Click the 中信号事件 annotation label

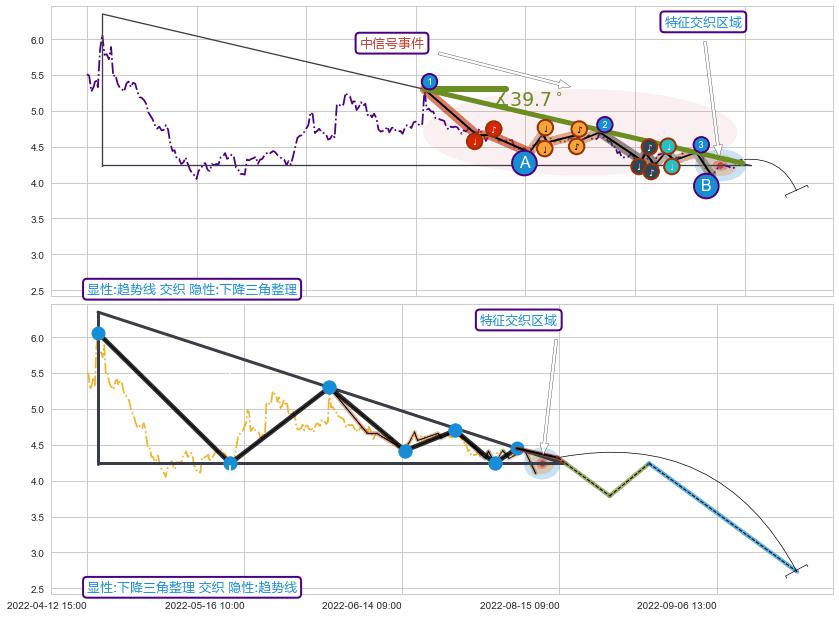[x=393, y=43]
